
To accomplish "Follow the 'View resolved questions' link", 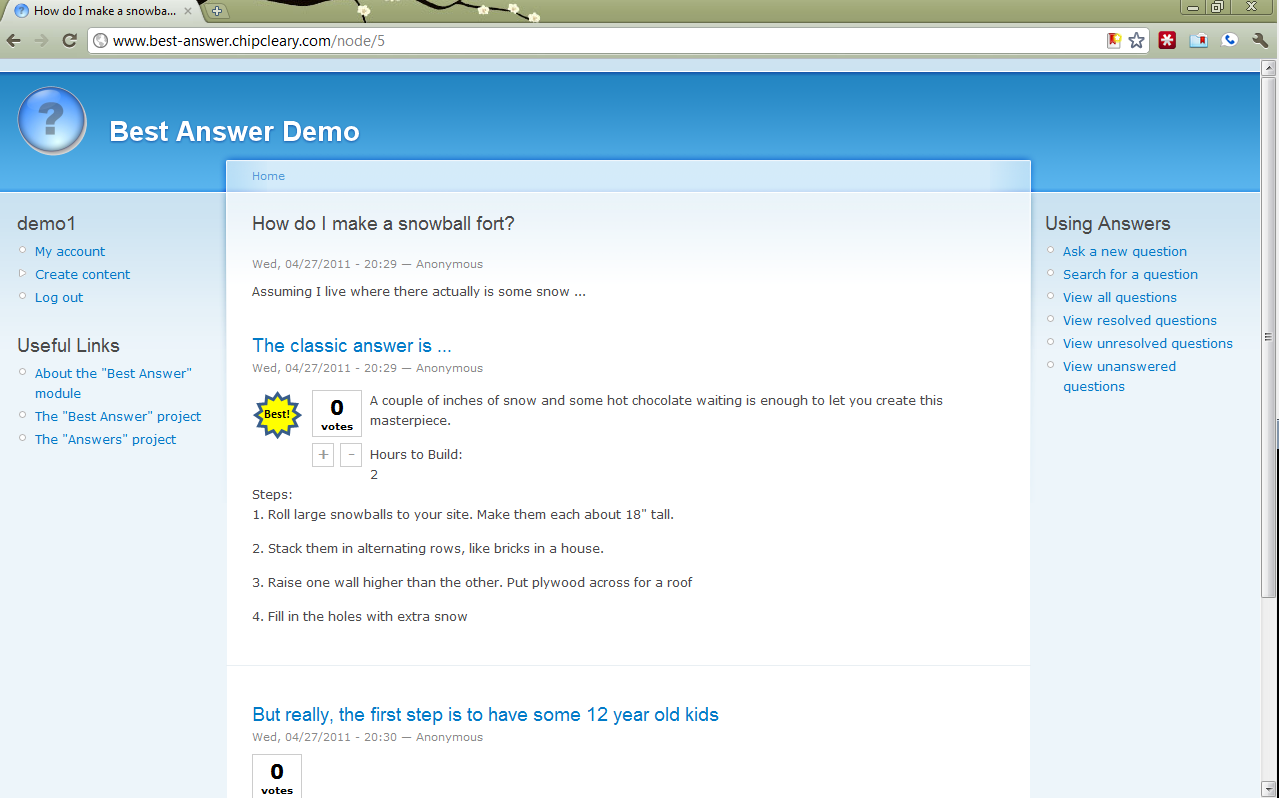I will (1139, 320).
